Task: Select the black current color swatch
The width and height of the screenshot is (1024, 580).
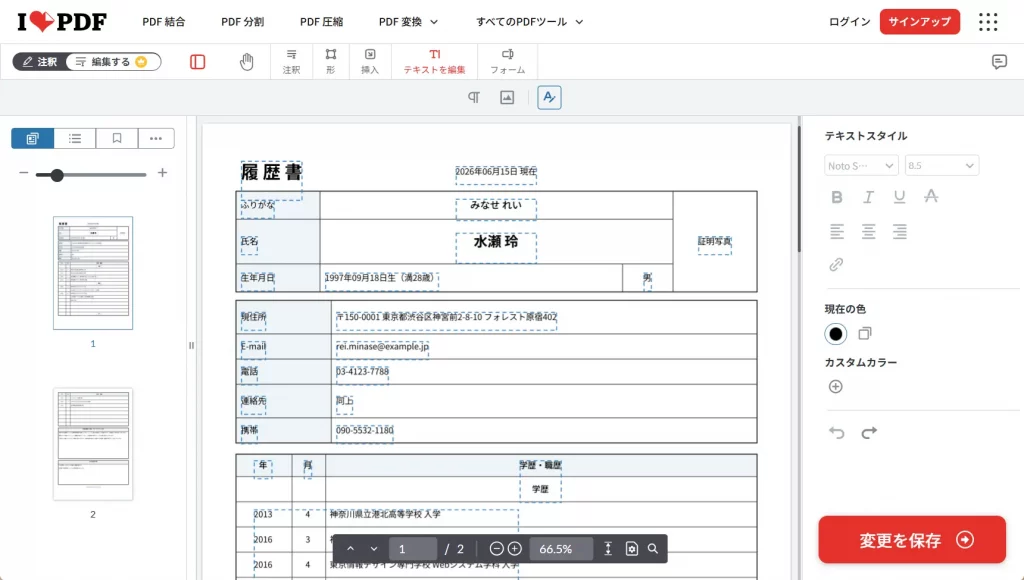Action: tap(835, 334)
